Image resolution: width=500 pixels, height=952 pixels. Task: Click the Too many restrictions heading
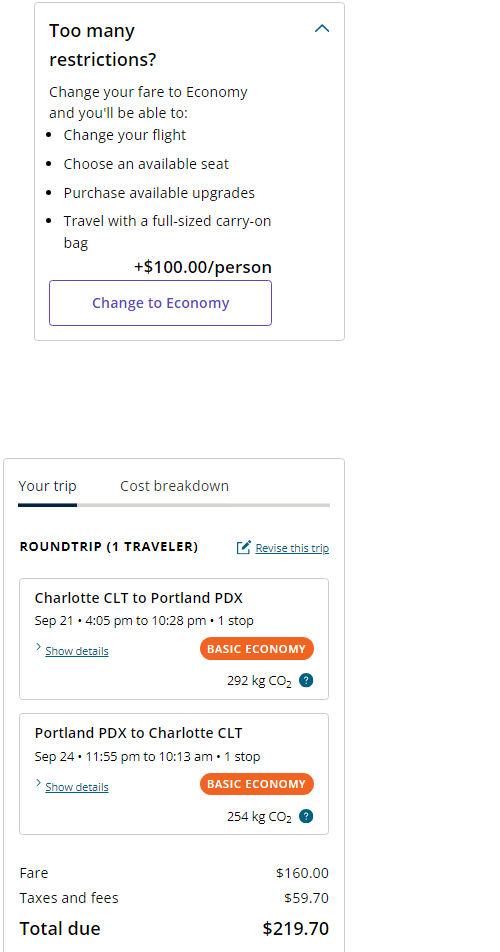pos(103,45)
